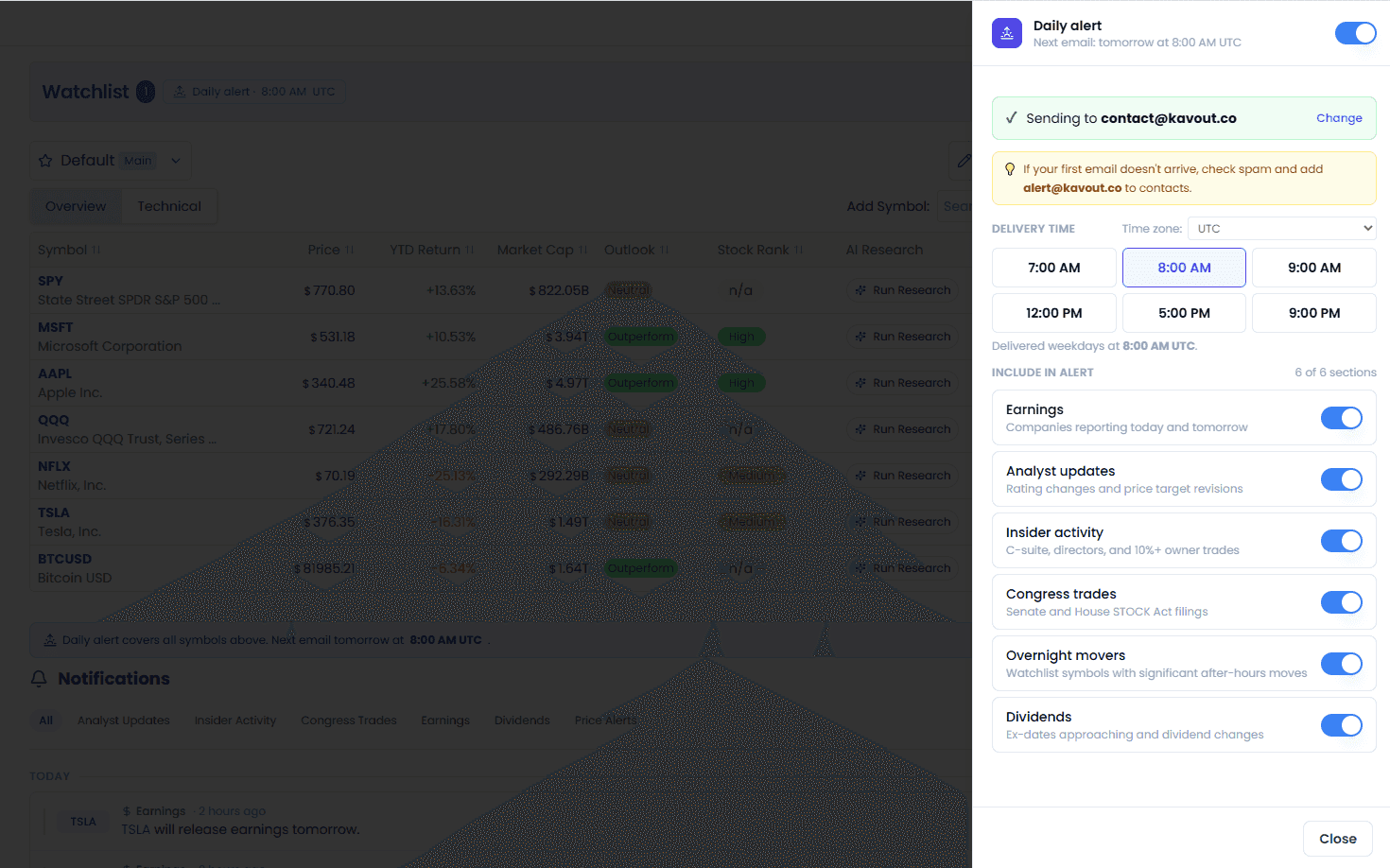The height and width of the screenshot is (868, 1390).
Task: Turn off the main Daily alert switch
Action: coord(1355,33)
